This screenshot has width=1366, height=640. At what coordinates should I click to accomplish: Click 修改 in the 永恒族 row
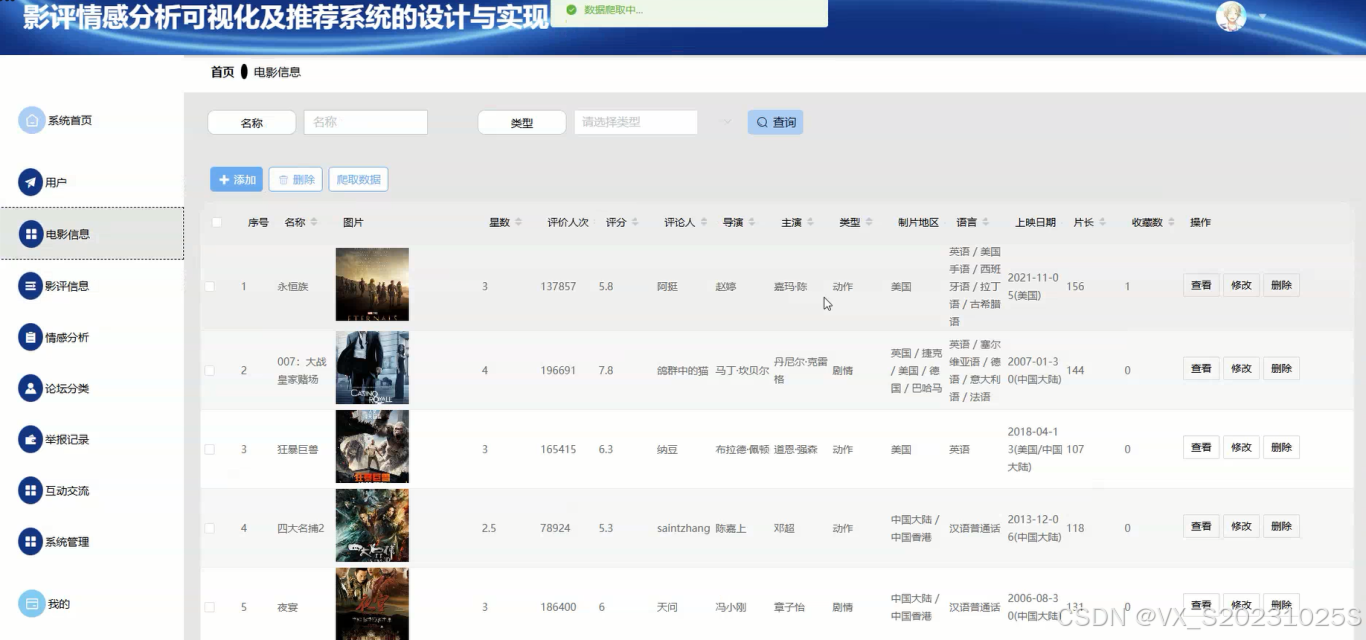(x=1241, y=285)
